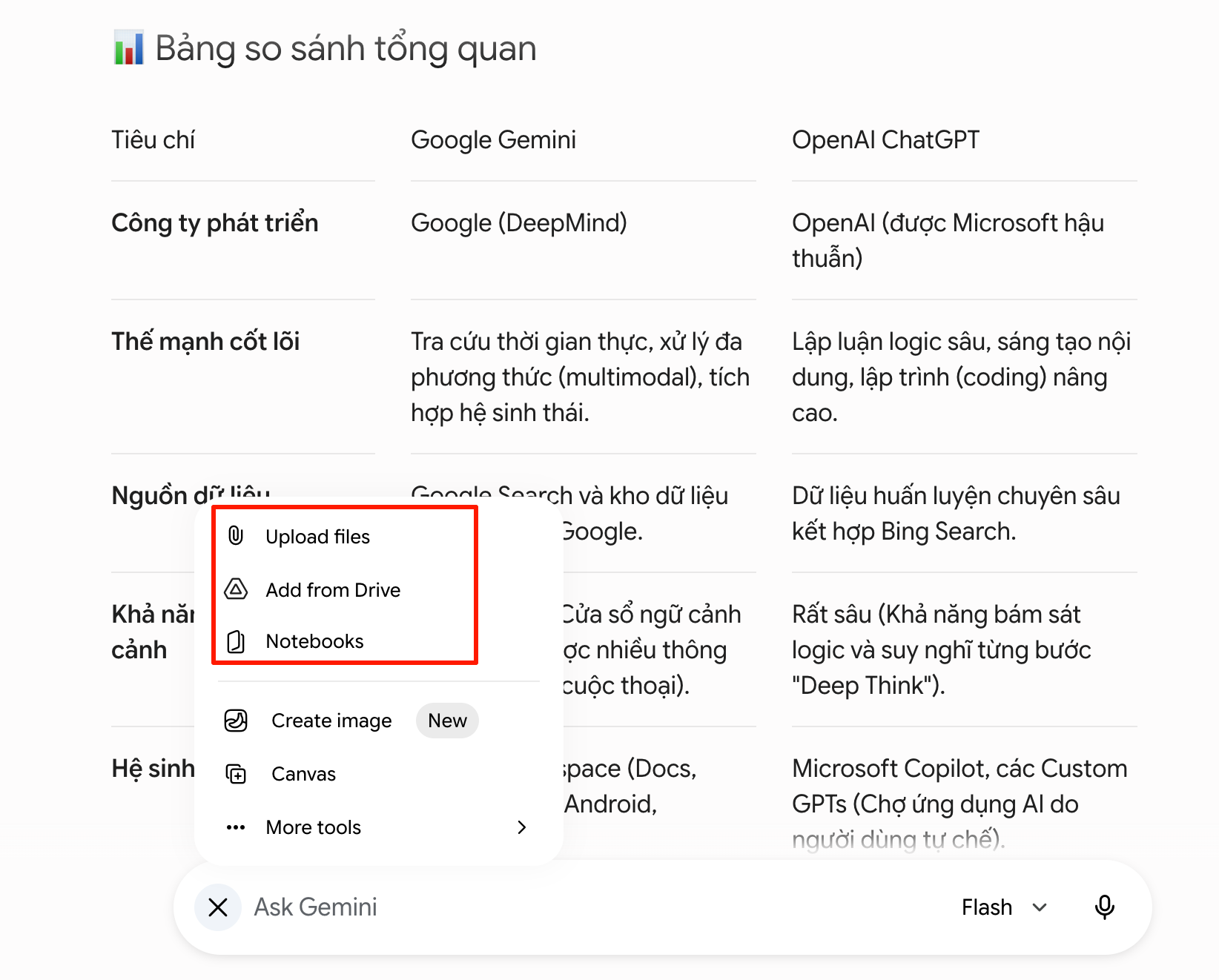Tap the microphone icon for voice input
The width and height of the screenshot is (1219, 980).
[1105, 907]
